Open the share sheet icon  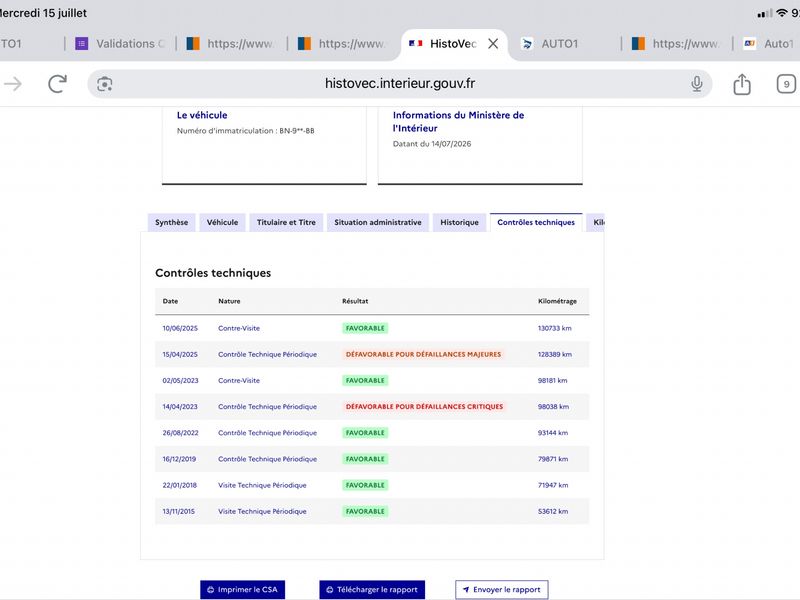click(x=742, y=84)
